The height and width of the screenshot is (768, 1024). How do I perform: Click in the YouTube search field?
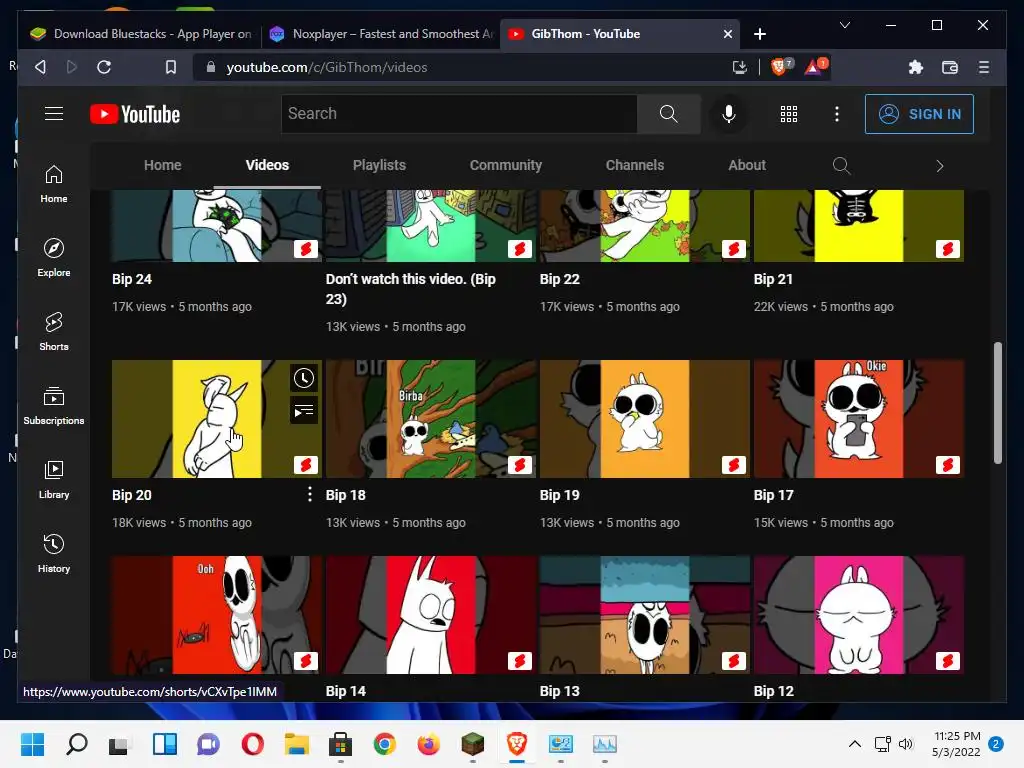click(459, 114)
